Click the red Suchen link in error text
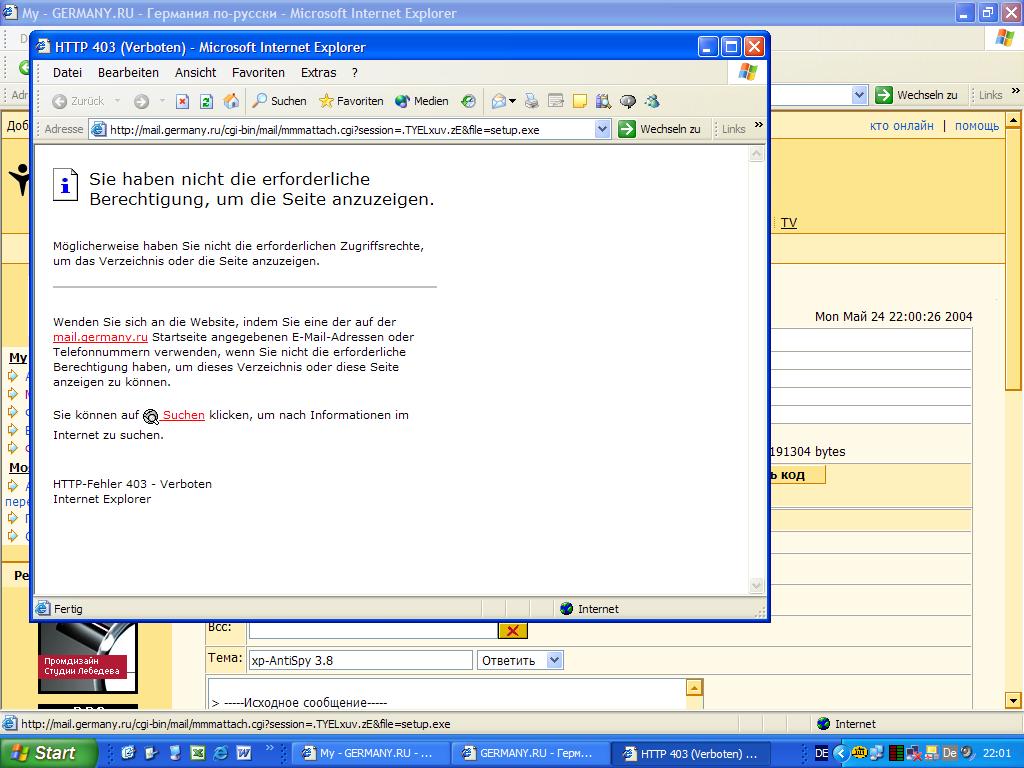This screenshot has width=1024, height=768. (x=183, y=415)
